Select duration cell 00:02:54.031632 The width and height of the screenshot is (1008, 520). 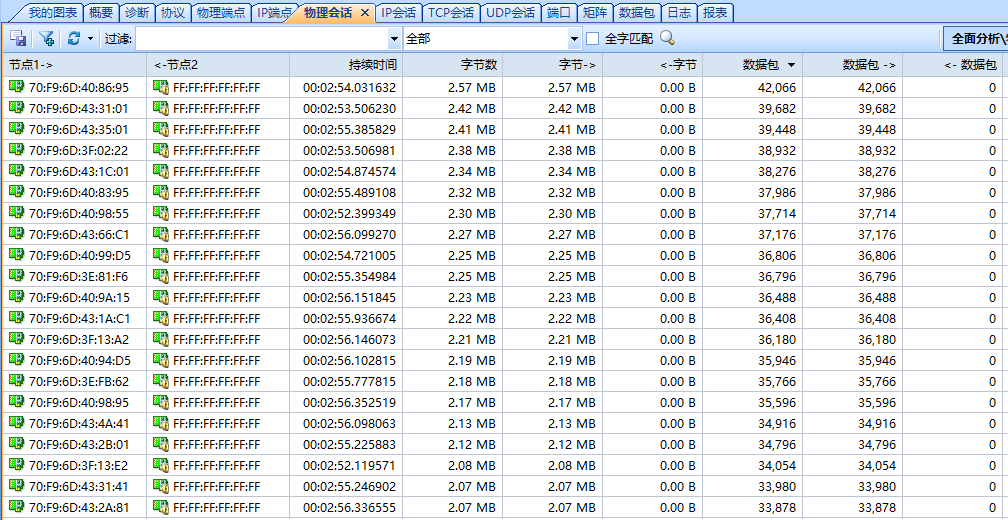pos(346,87)
